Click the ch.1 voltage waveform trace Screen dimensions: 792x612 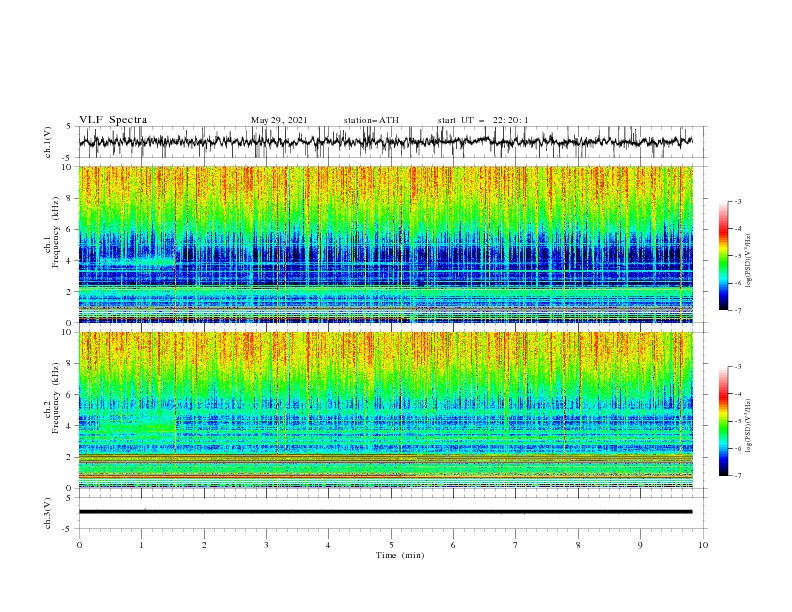(385, 141)
